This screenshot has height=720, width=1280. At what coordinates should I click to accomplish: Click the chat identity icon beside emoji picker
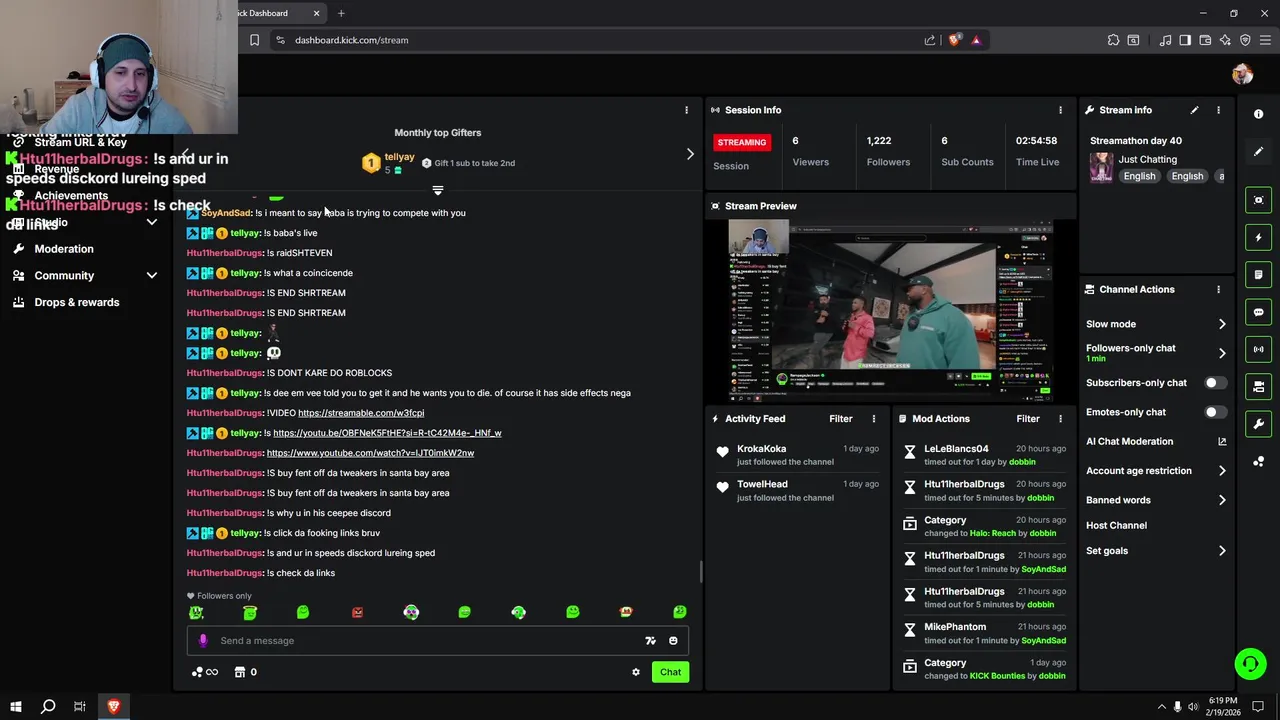tap(650, 641)
